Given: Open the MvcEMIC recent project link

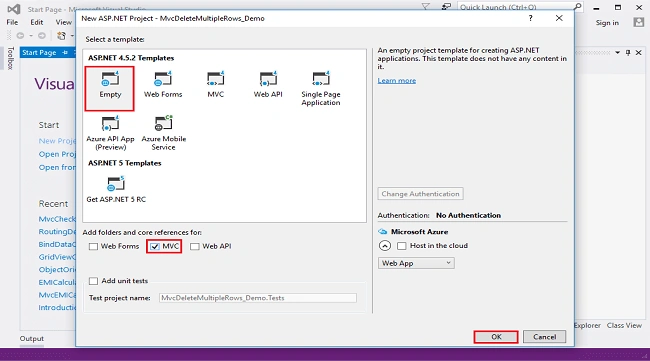Looking at the screenshot, I should [x=57, y=295].
